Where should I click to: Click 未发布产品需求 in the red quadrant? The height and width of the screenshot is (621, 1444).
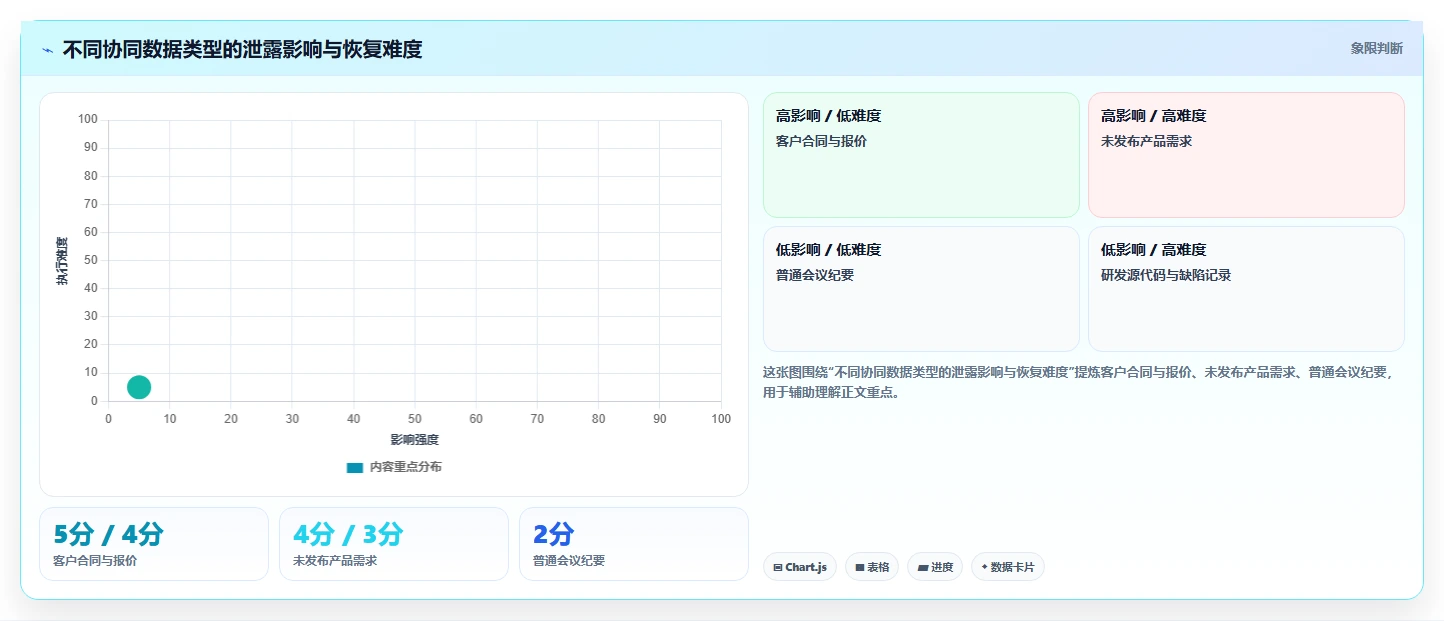coord(1146,141)
